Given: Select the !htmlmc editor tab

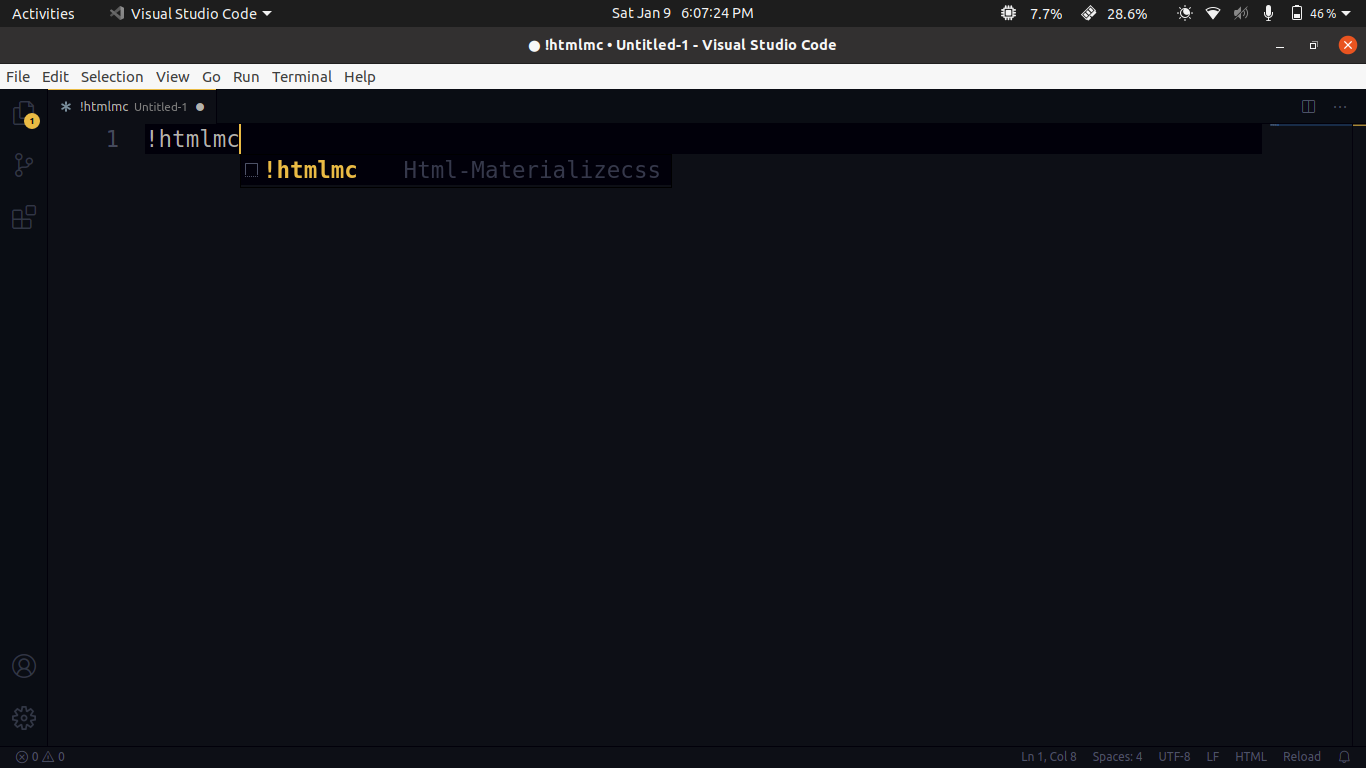Looking at the screenshot, I should coord(132,107).
